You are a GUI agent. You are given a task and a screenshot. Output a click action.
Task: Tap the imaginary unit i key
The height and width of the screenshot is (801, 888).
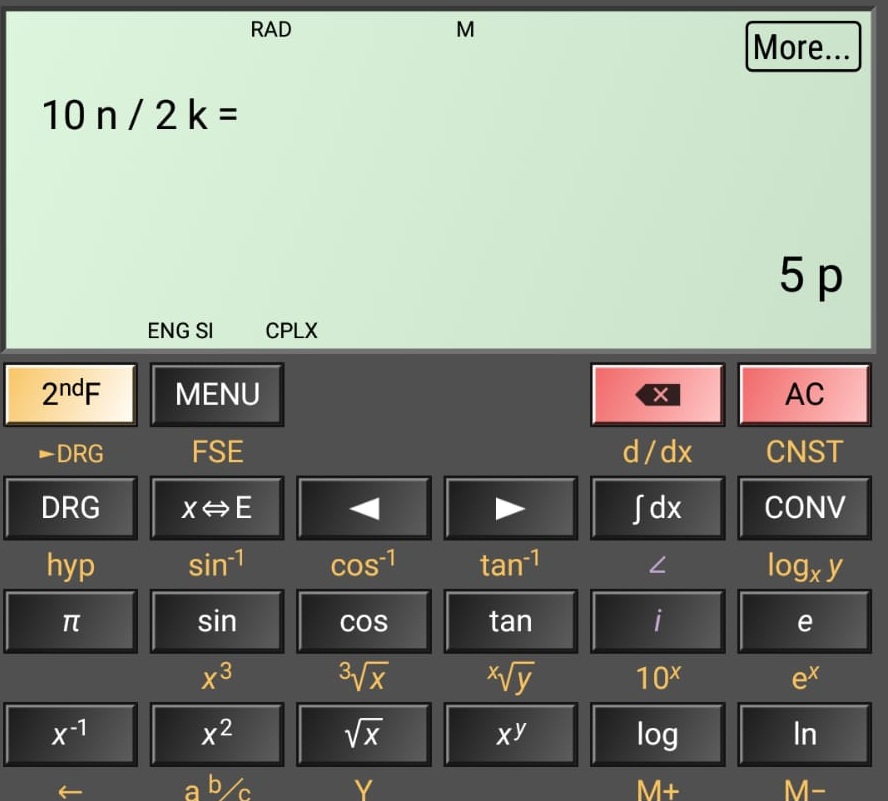click(x=657, y=621)
